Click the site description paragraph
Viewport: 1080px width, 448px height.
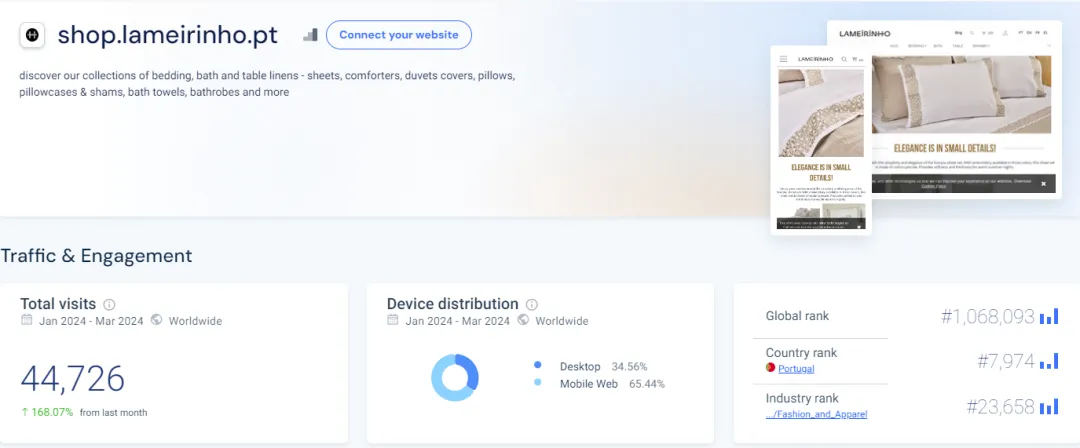[x=267, y=83]
